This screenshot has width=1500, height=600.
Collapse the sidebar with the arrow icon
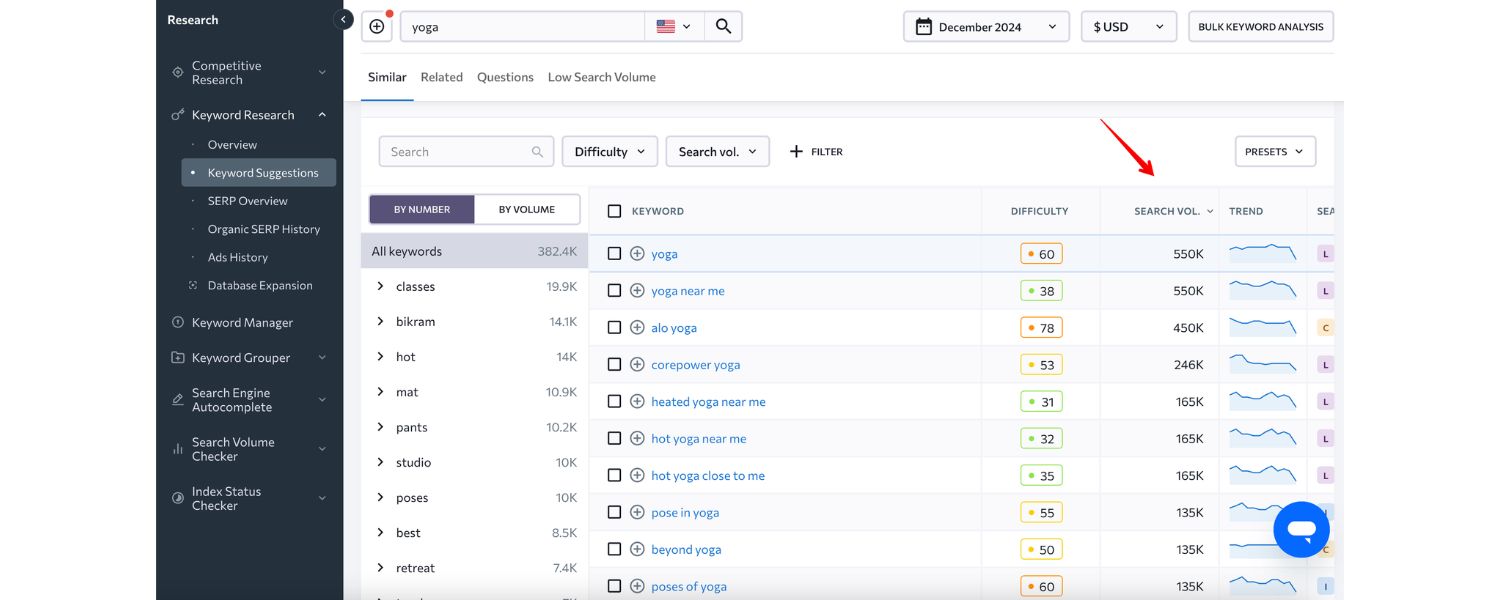[344, 19]
